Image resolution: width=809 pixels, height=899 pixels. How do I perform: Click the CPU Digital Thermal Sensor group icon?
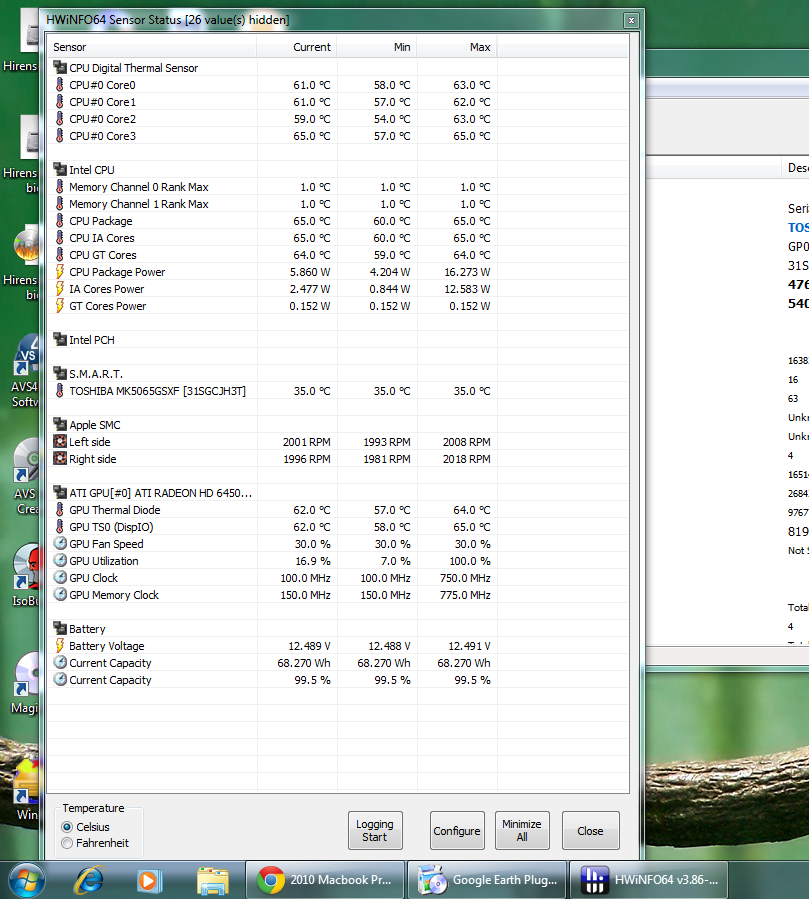[60, 68]
